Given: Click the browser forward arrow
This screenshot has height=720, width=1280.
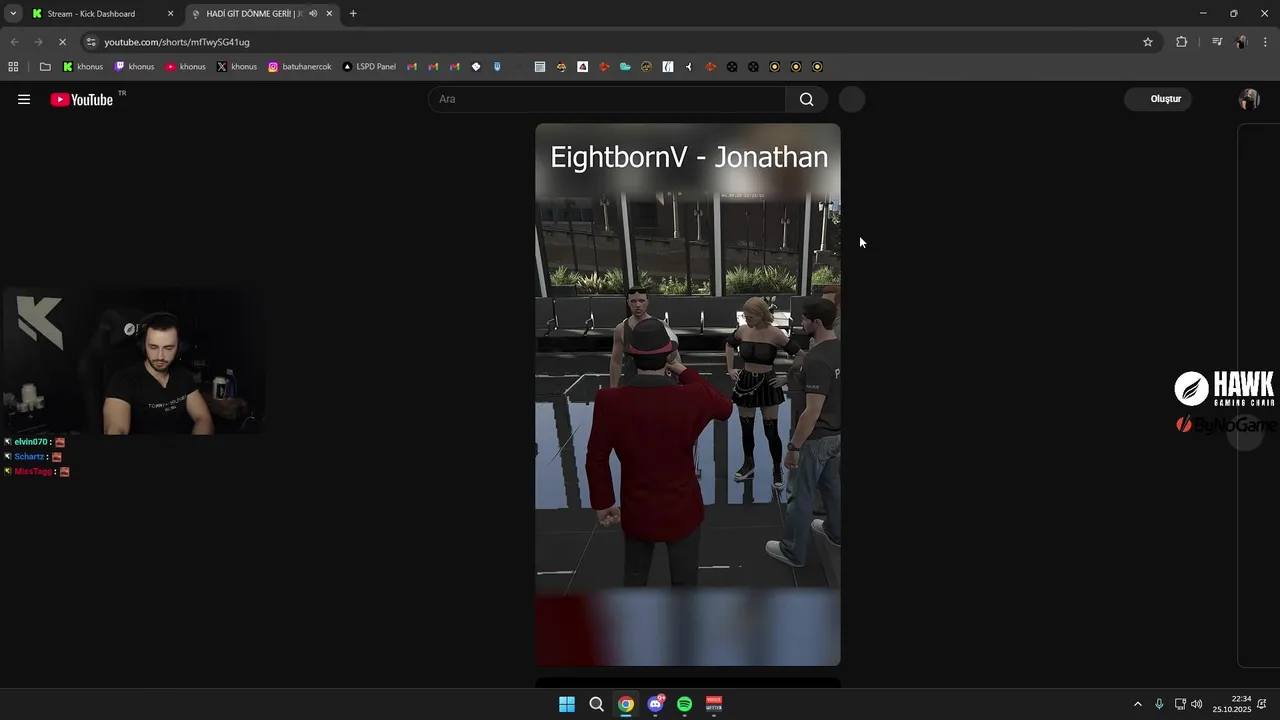Looking at the screenshot, I should click(38, 42).
